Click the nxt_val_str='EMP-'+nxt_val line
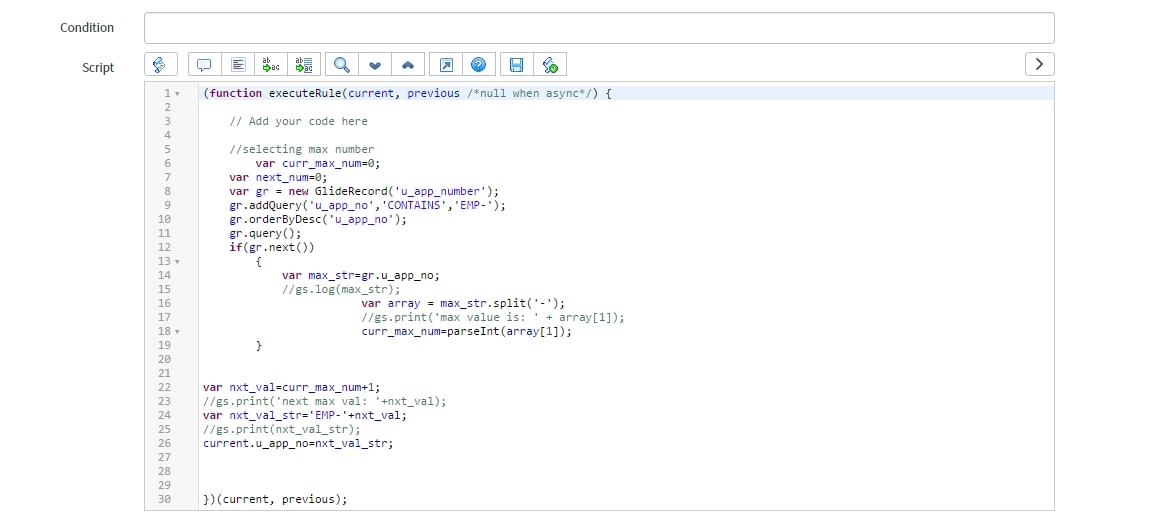 click(x=305, y=415)
